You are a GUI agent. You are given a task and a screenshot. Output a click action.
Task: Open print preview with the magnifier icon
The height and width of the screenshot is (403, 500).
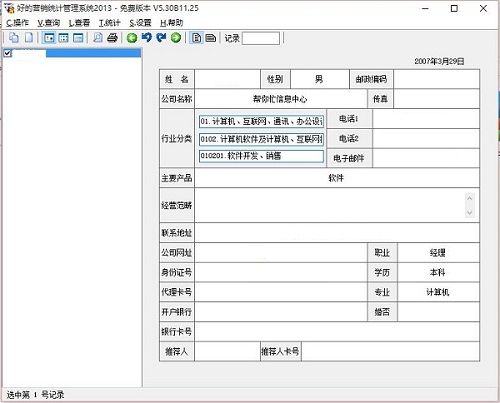coord(98,38)
